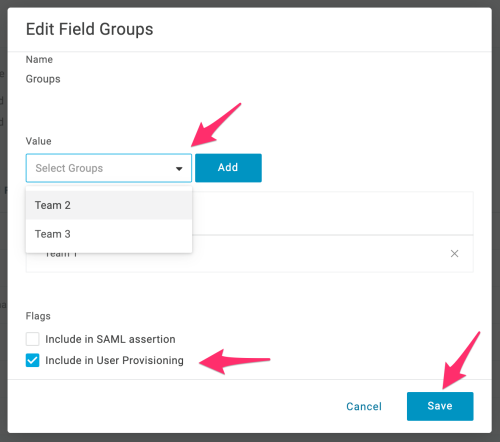Click the Groups name value text

(43, 79)
